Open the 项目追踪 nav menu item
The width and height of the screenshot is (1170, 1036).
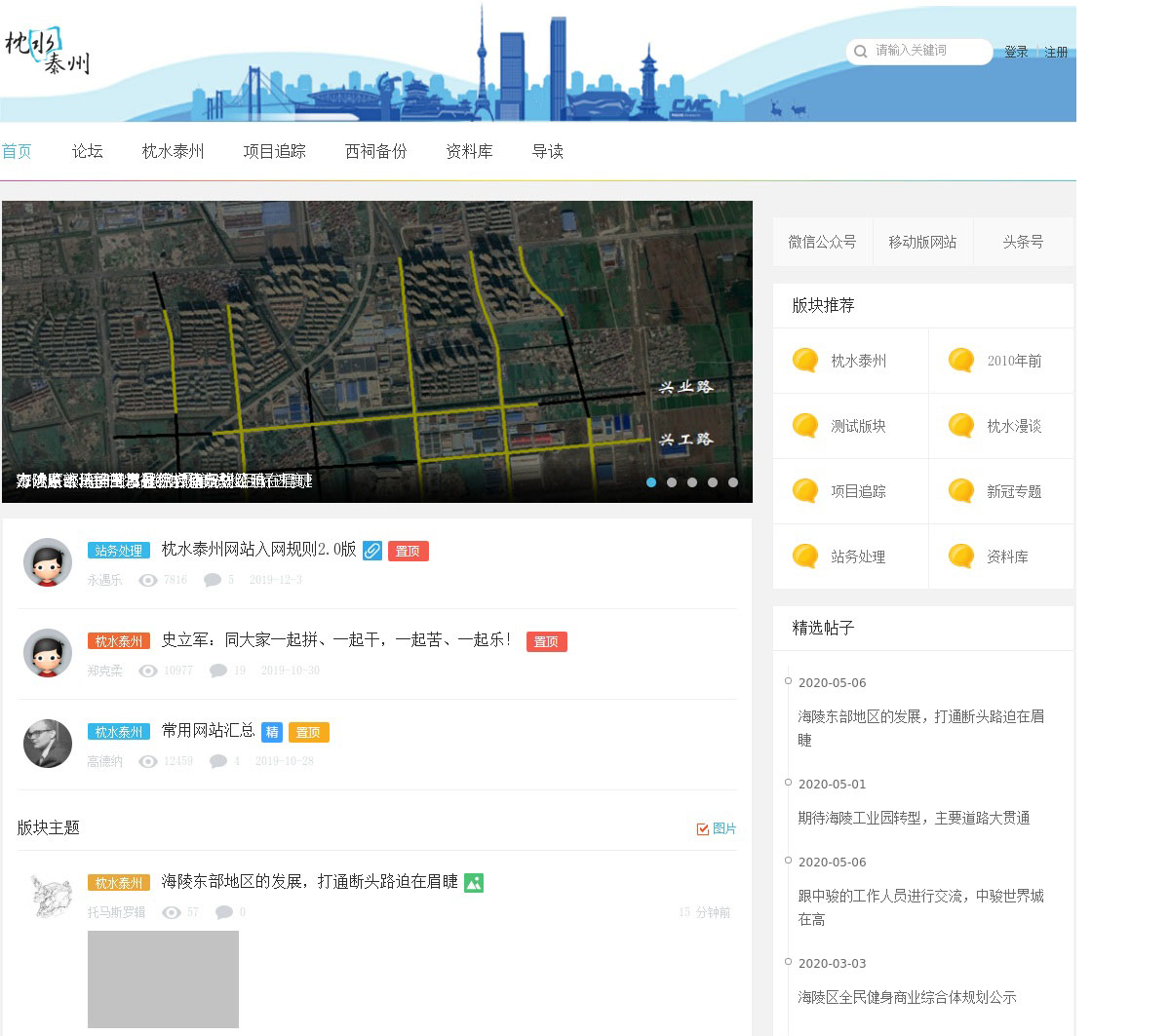click(274, 151)
